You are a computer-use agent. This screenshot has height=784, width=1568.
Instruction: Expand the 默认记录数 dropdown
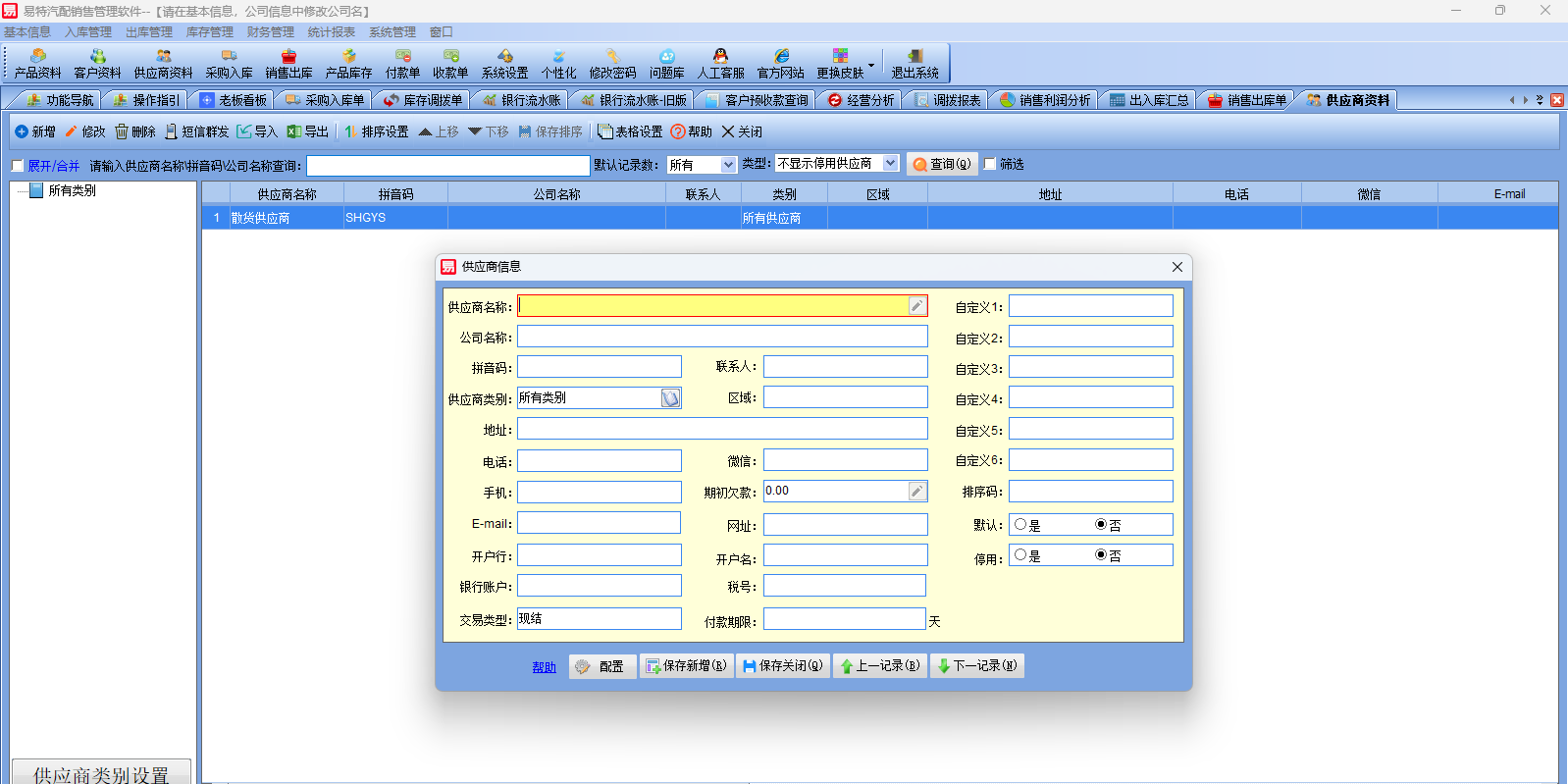(727, 165)
